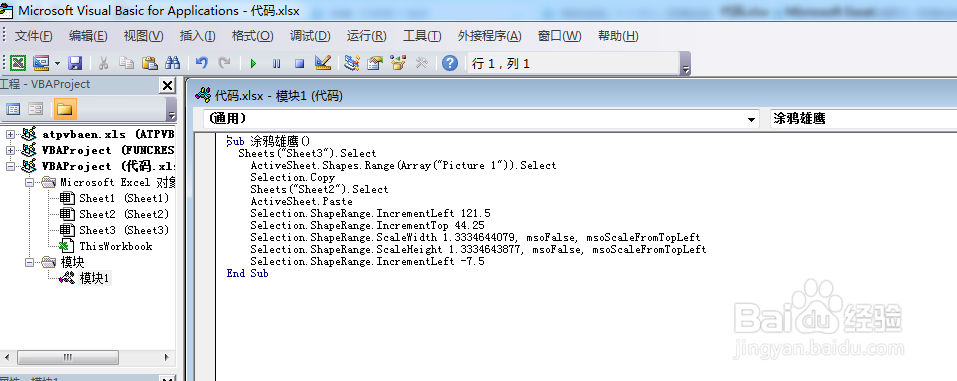Image resolution: width=957 pixels, height=381 pixels.
Task: Click the Undo arrow icon
Action: (202, 63)
